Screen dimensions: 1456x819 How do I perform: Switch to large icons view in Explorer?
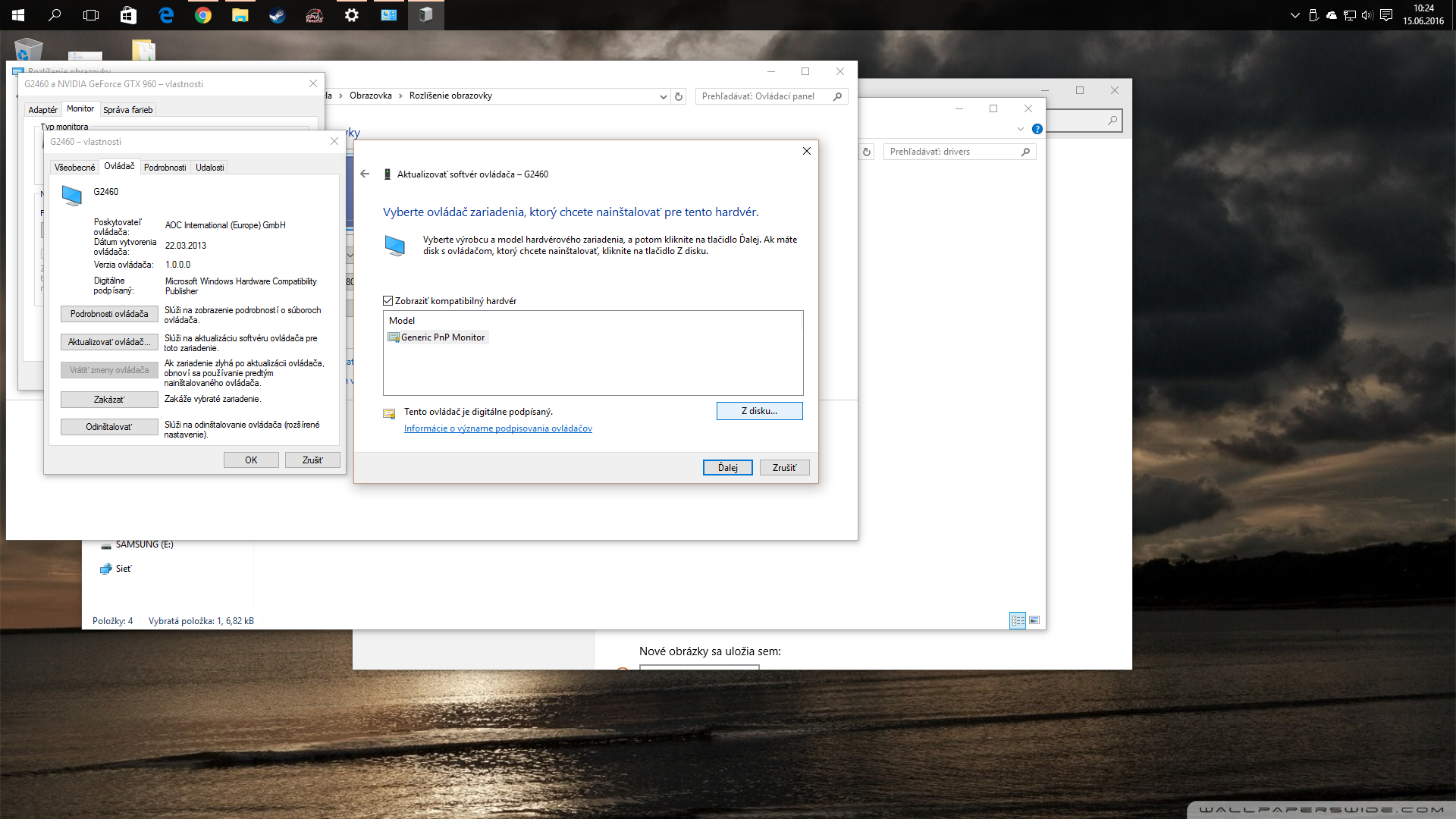[1034, 620]
